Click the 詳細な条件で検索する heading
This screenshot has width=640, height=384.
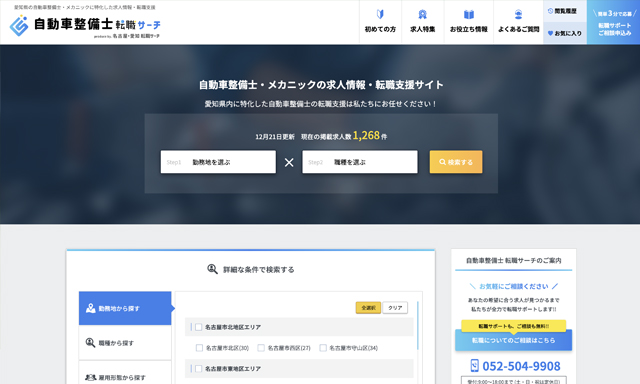tap(258, 269)
